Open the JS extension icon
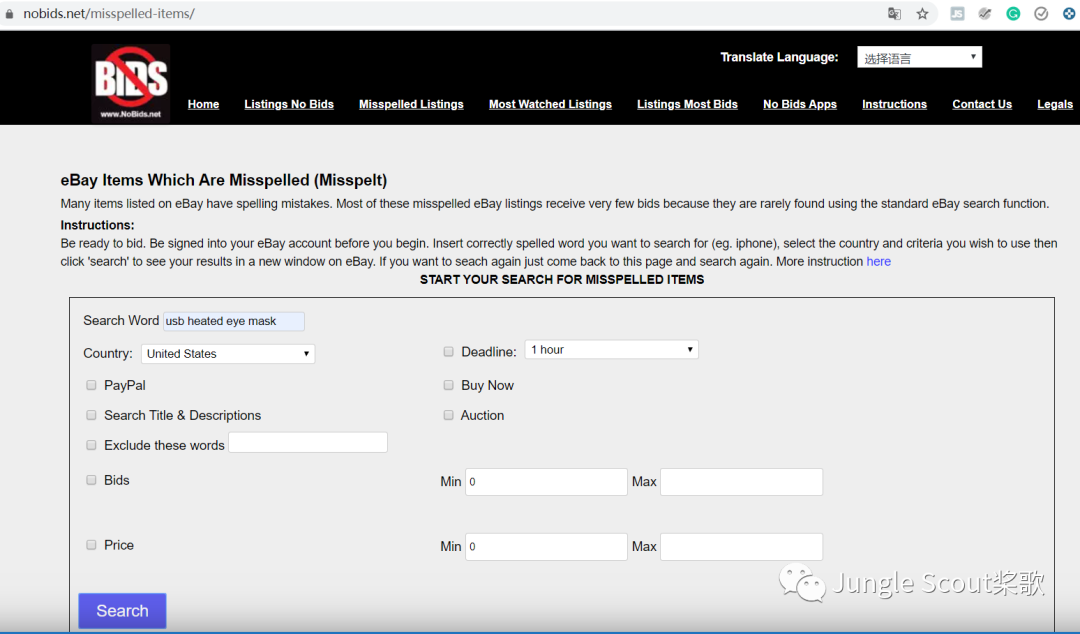The width and height of the screenshot is (1080, 634). pyautogui.click(x=957, y=14)
